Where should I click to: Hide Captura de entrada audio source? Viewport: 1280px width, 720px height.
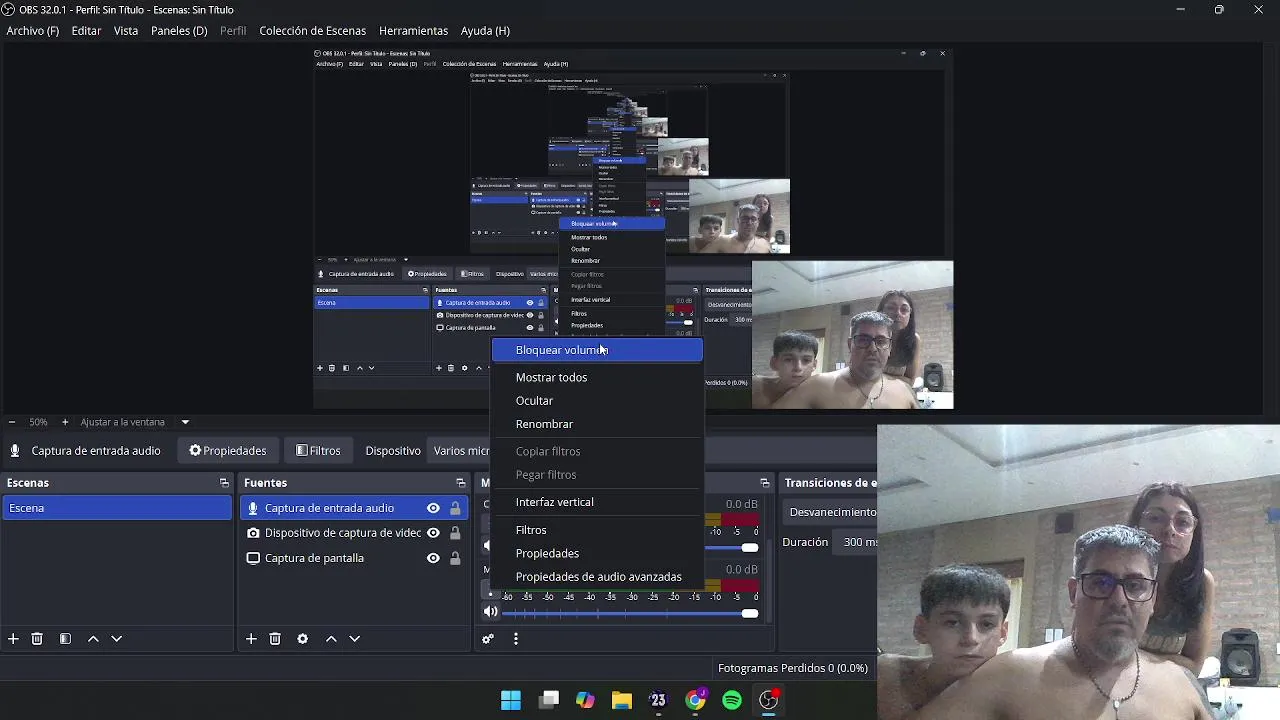coord(433,508)
